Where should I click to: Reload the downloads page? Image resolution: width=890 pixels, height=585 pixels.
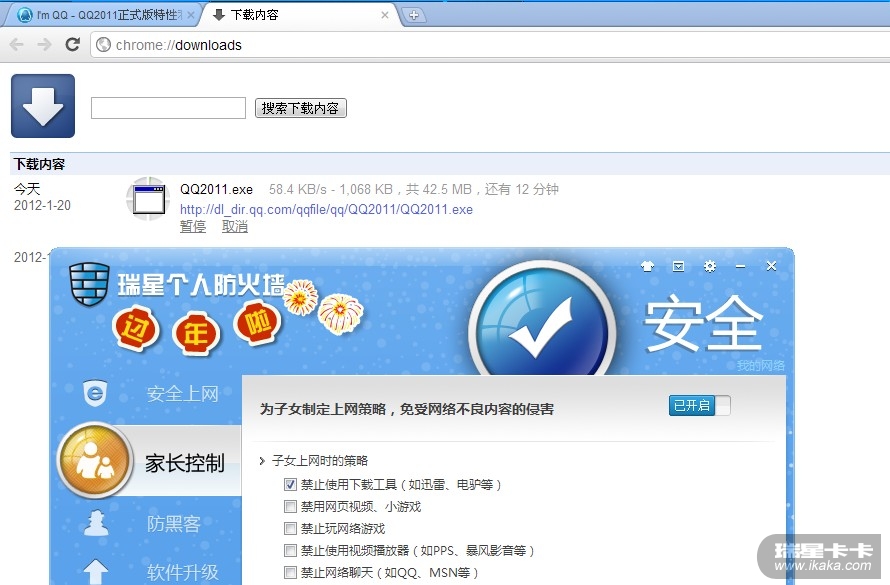[x=73, y=44]
